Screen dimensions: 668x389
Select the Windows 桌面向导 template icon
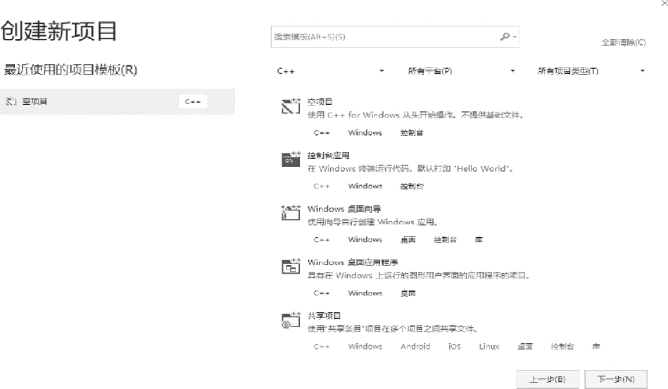pyautogui.click(x=291, y=213)
